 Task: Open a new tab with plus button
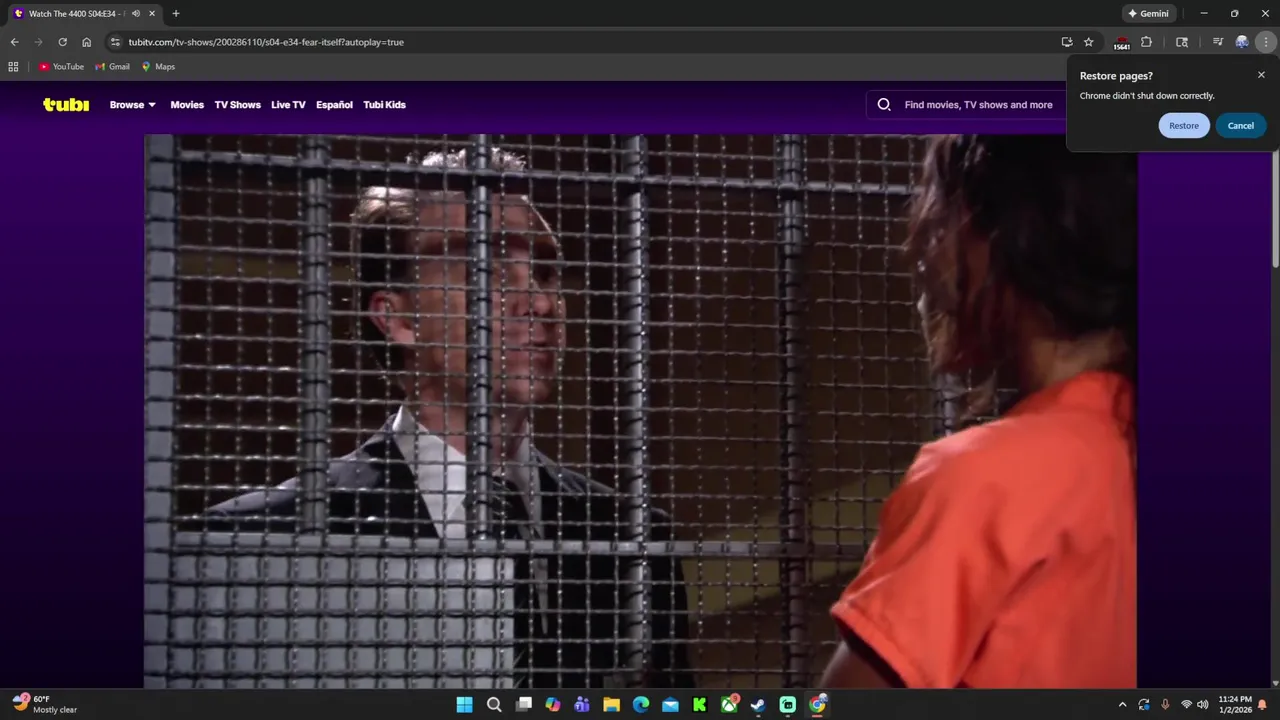pyautogui.click(x=176, y=14)
